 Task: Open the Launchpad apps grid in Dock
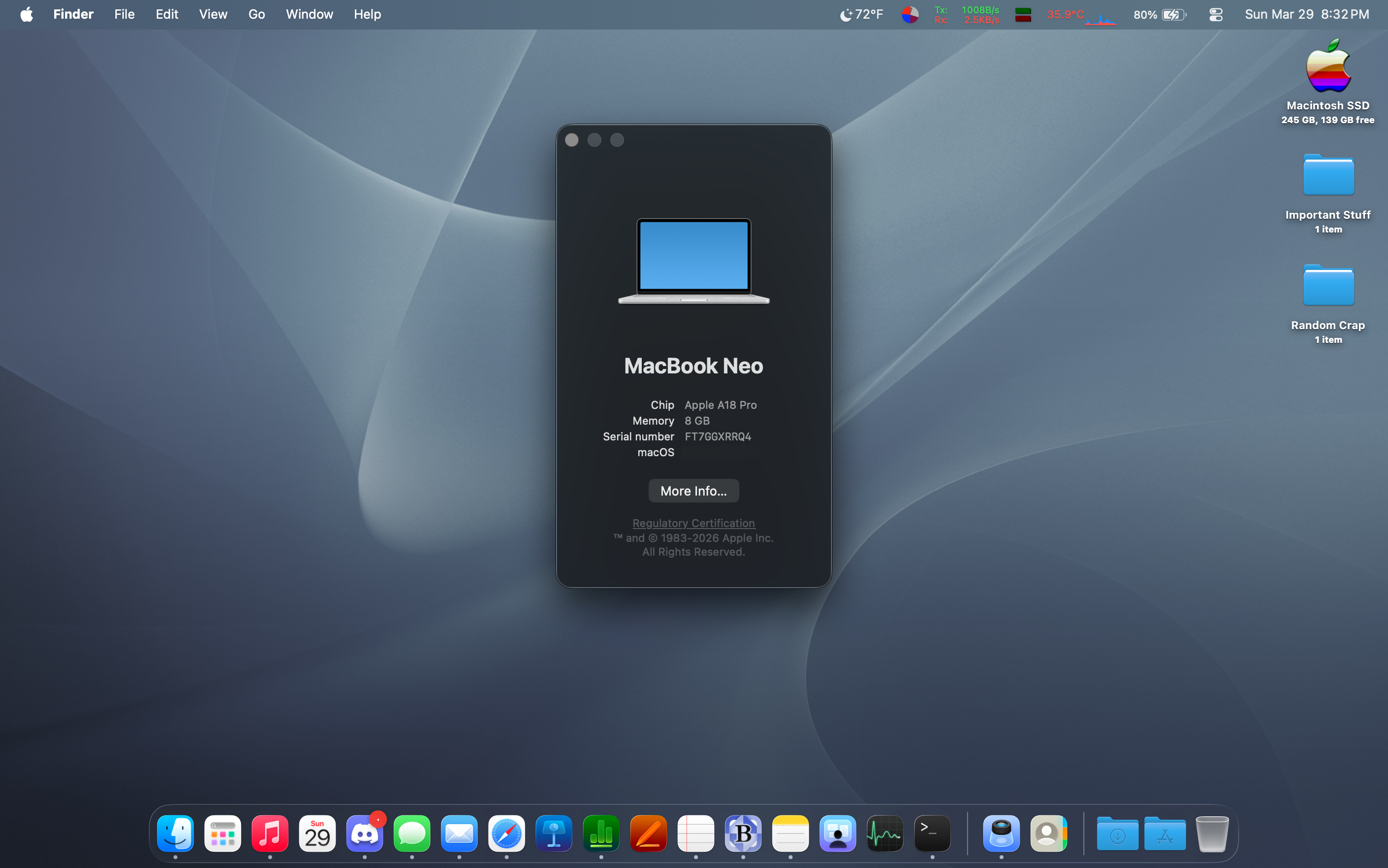tap(223, 834)
